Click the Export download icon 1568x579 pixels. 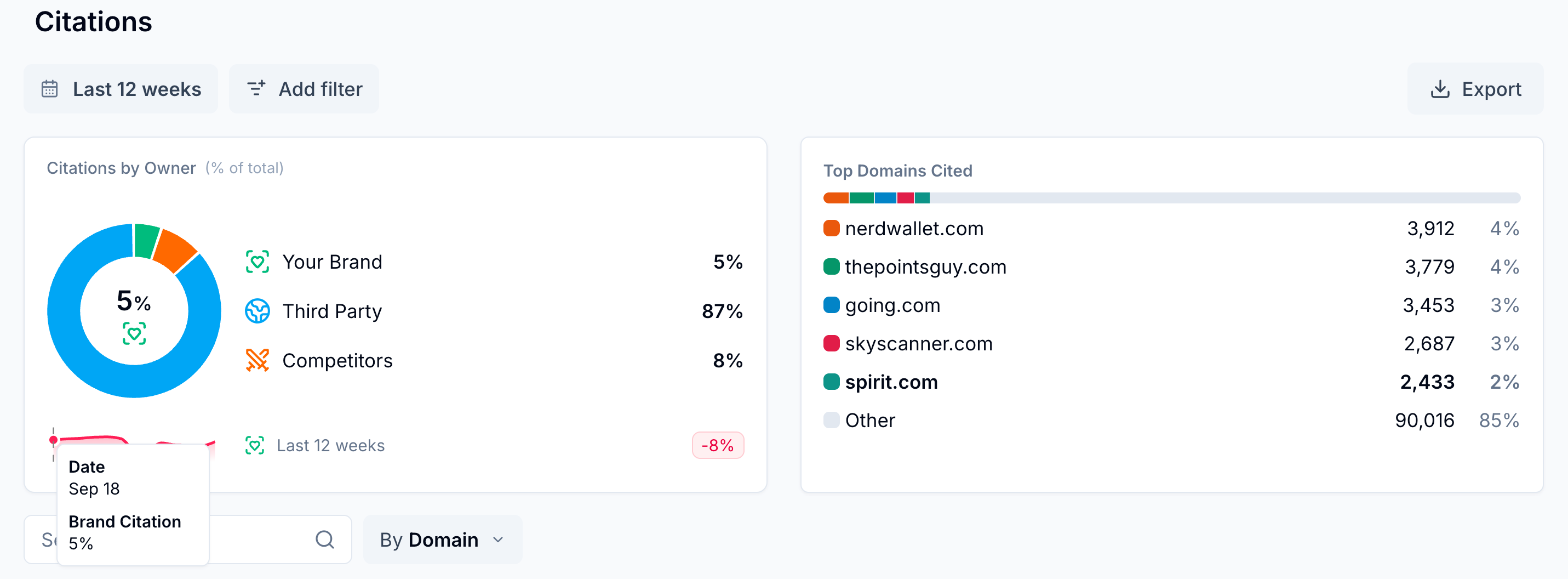click(1439, 89)
